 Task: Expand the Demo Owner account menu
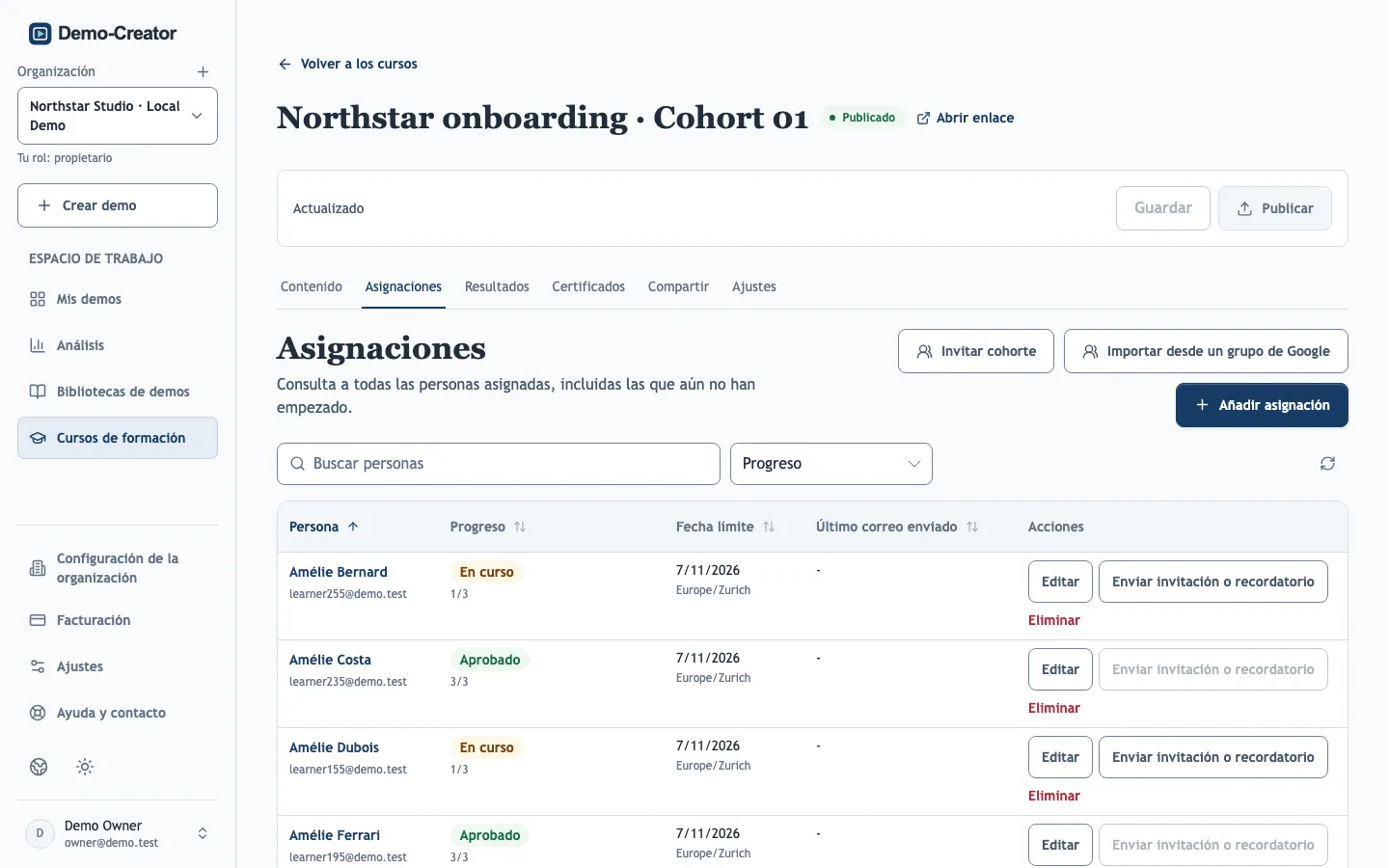coord(118,833)
